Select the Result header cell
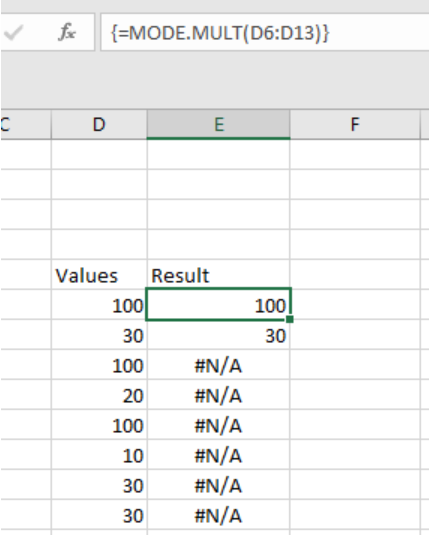This screenshot has width=429, height=535. coord(218,275)
